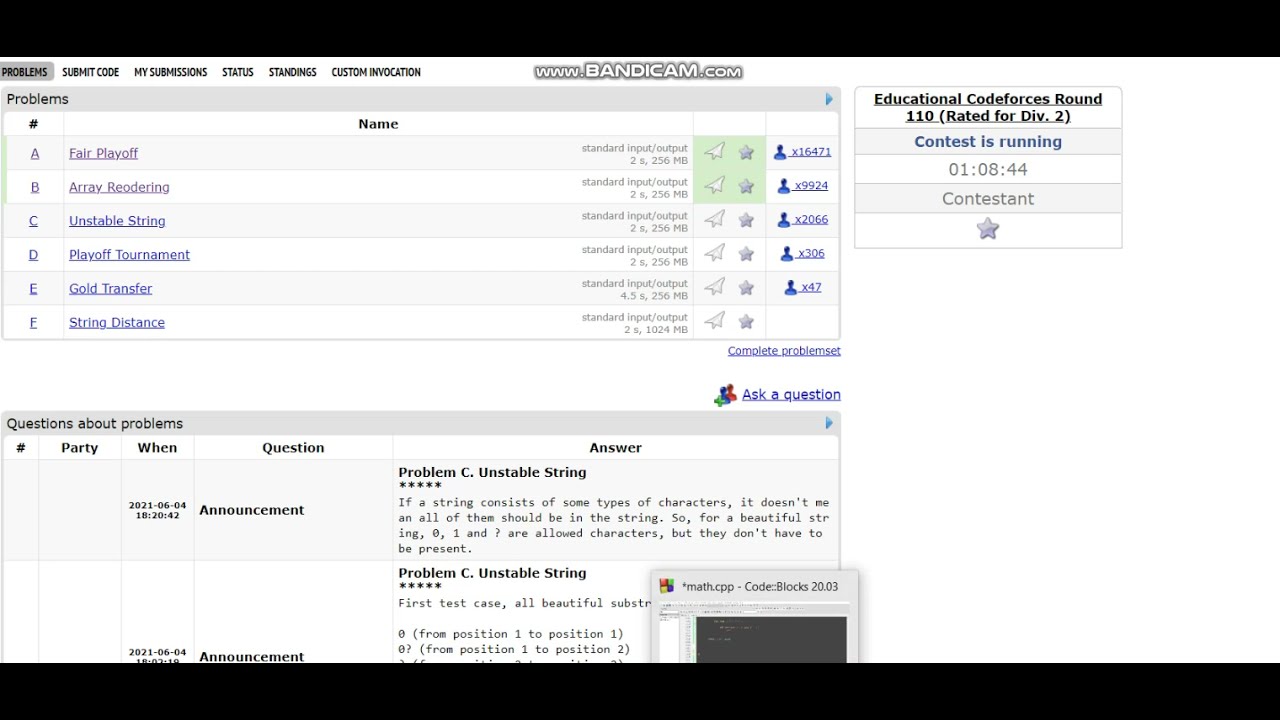Click the Ask a question people icon
The height and width of the screenshot is (720, 1280).
(x=725, y=395)
